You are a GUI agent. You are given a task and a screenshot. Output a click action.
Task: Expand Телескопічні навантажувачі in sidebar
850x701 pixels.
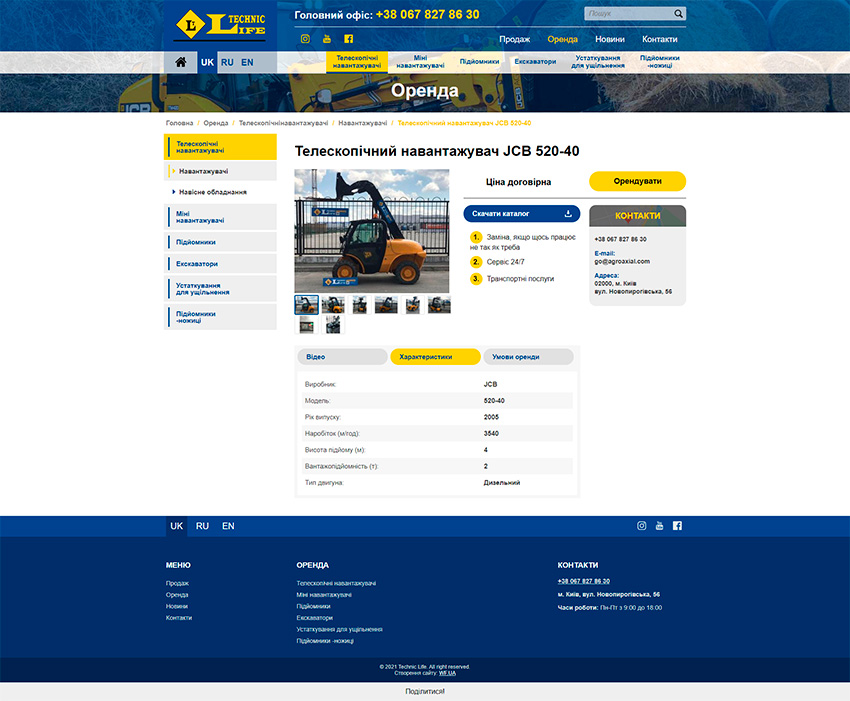click(220, 147)
